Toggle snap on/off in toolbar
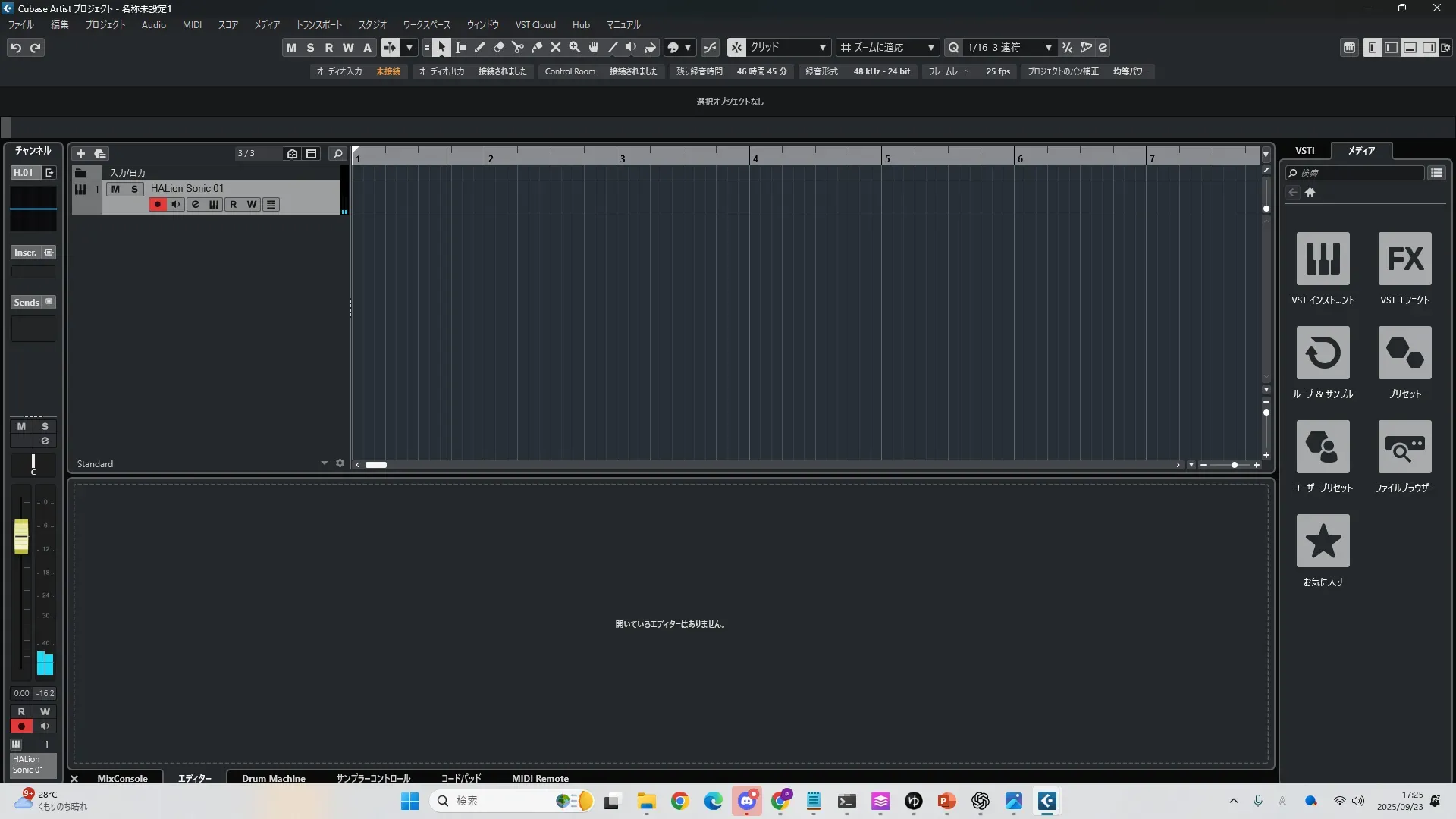This screenshot has width=1456, height=819. 736,47
